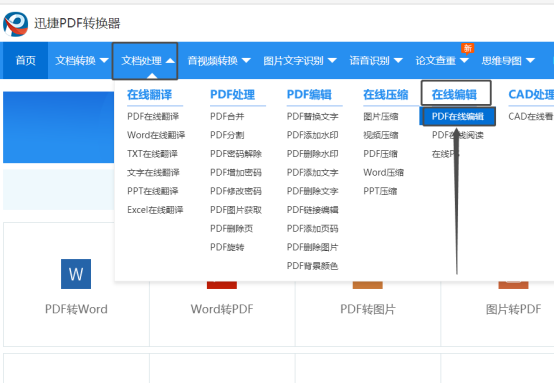Open Word在线翻译 menu entry

[x=156, y=135]
